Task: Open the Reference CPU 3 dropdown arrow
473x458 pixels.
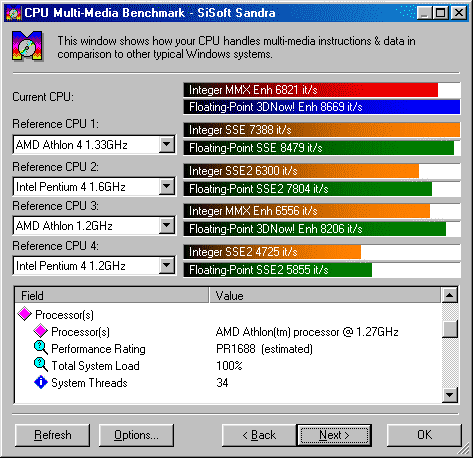Action: 167,226
